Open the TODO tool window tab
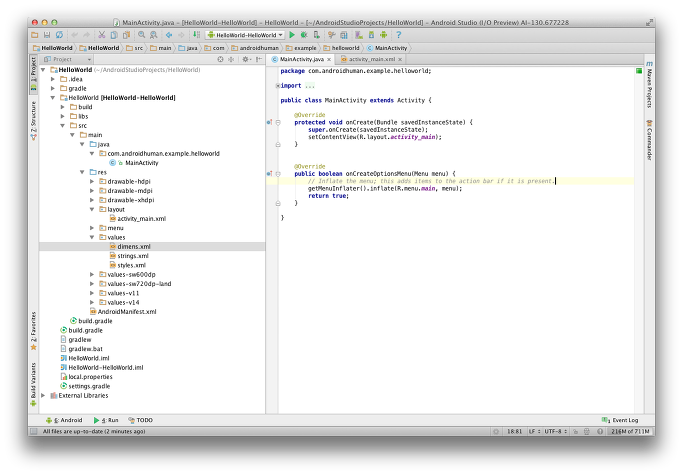The image size is (683, 475). (140, 421)
